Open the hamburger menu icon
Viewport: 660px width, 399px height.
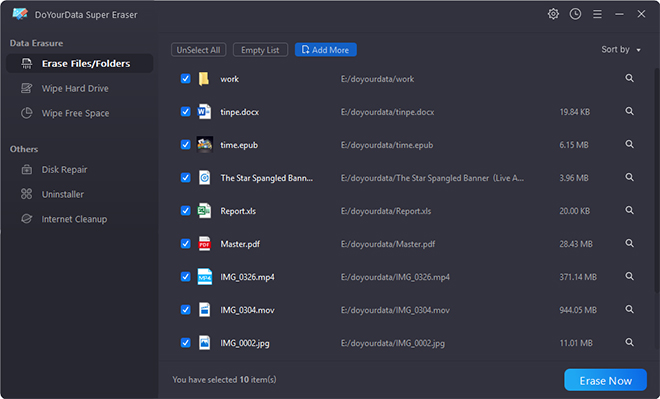click(597, 14)
